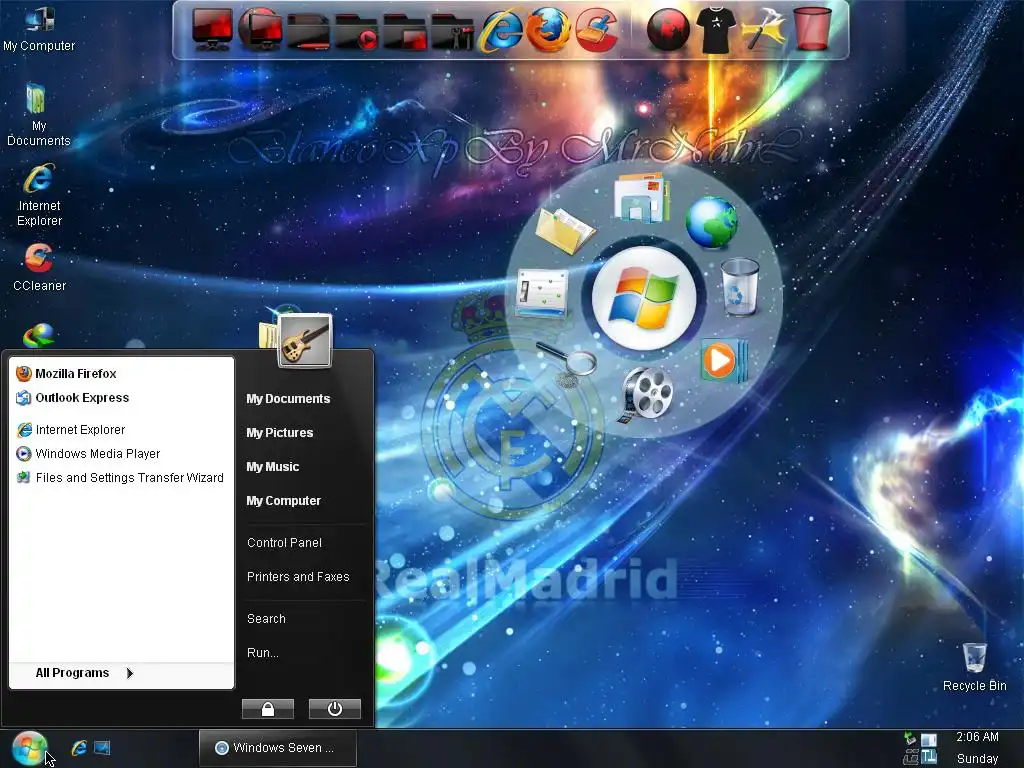The width and height of the screenshot is (1024, 768).
Task: Click the Earth globe in the circular widget
Action: [x=711, y=223]
